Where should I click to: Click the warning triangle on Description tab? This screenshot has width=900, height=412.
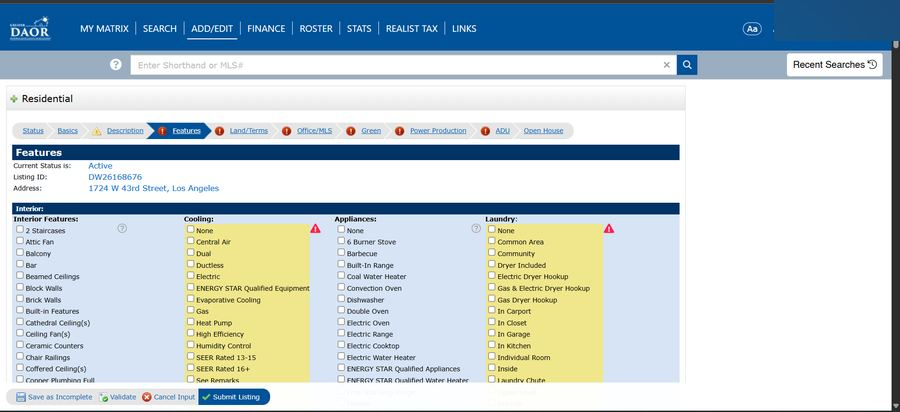[97, 131]
